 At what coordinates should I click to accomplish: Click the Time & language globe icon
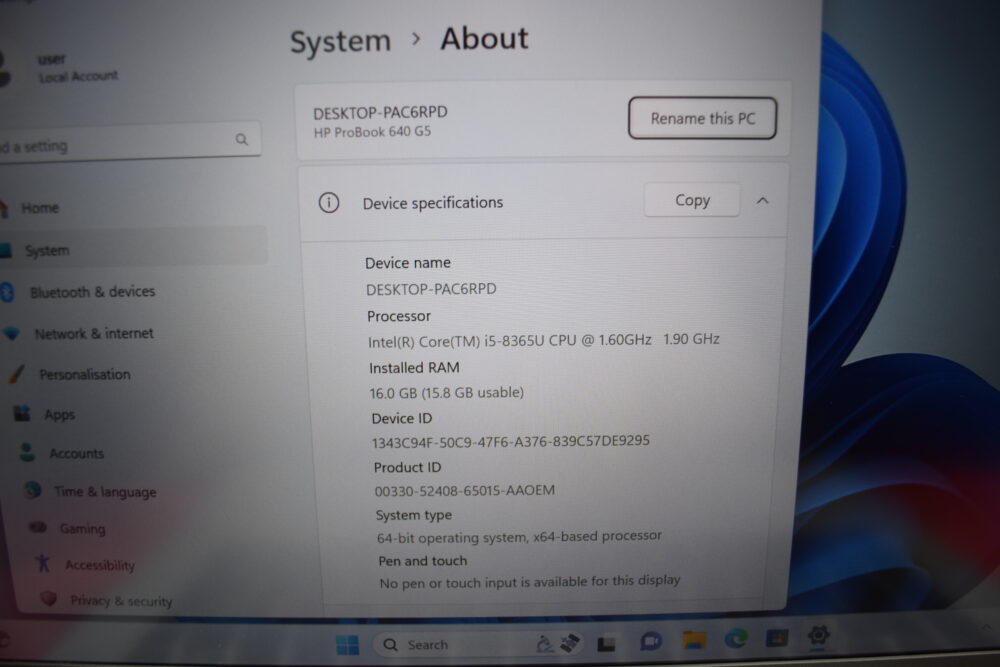coord(33,490)
